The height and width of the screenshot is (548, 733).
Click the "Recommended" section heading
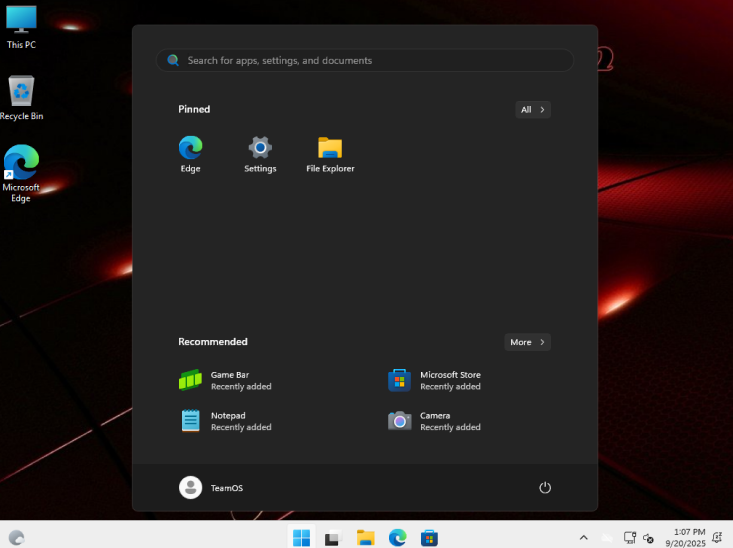pos(213,342)
